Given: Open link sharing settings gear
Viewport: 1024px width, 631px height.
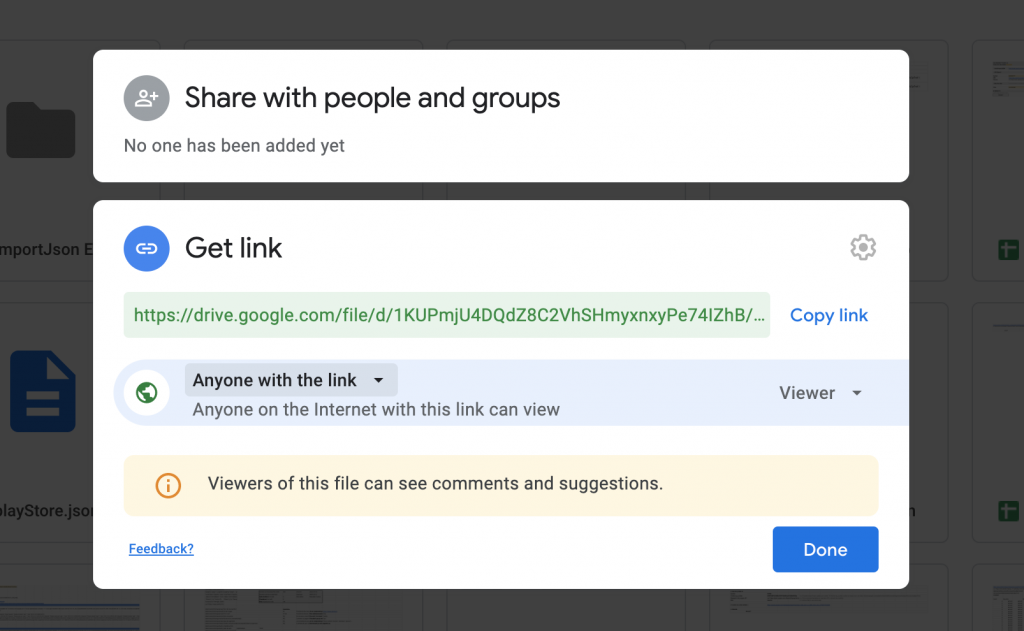Looking at the screenshot, I should coord(862,247).
